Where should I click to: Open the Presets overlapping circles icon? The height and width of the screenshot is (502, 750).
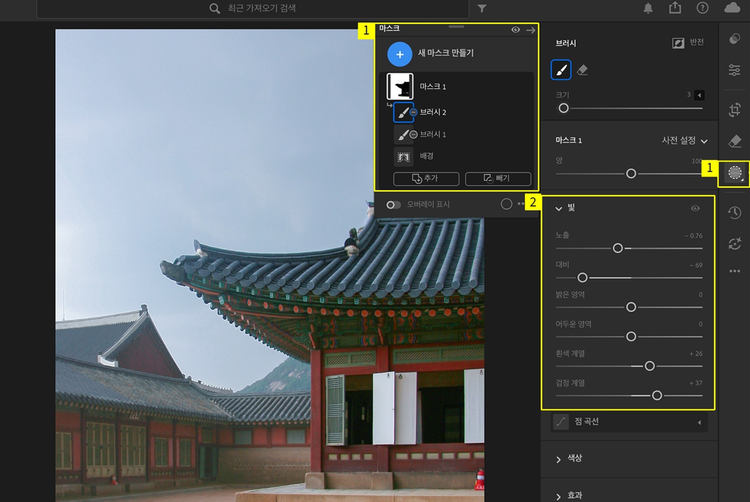click(x=735, y=39)
